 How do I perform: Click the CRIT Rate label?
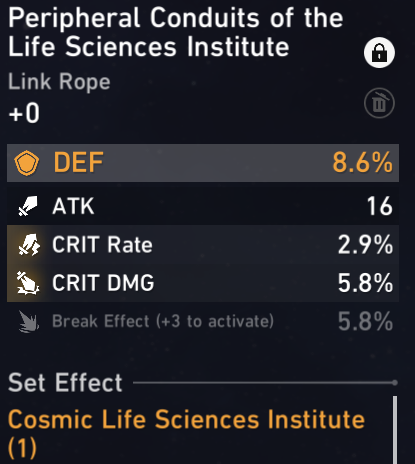point(102,245)
